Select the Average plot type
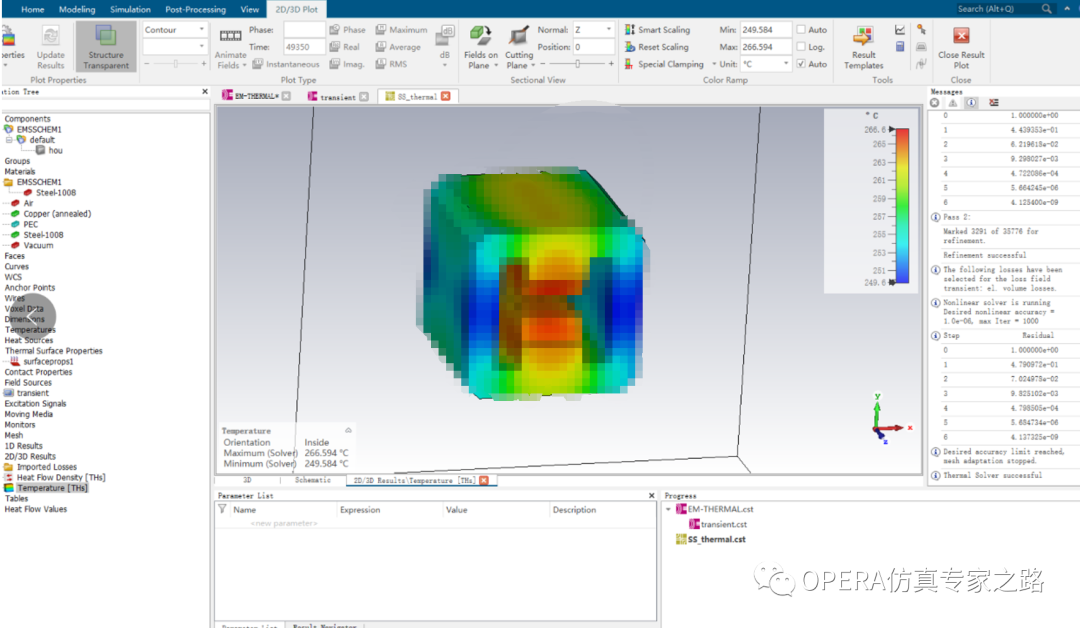The height and width of the screenshot is (628, 1080). click(x=398, y=47)
